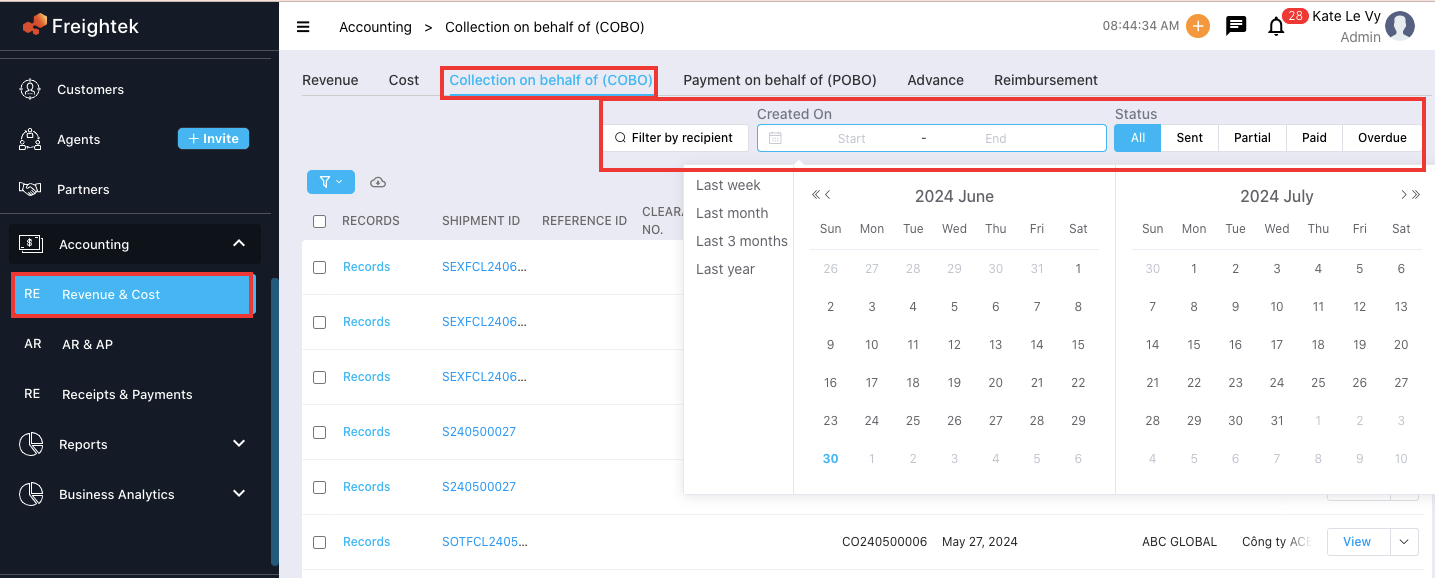Screen dimensions: 1435x578
Task: Select the Paid status filter
Action: pyautogui.click(x=1314, y=138)
